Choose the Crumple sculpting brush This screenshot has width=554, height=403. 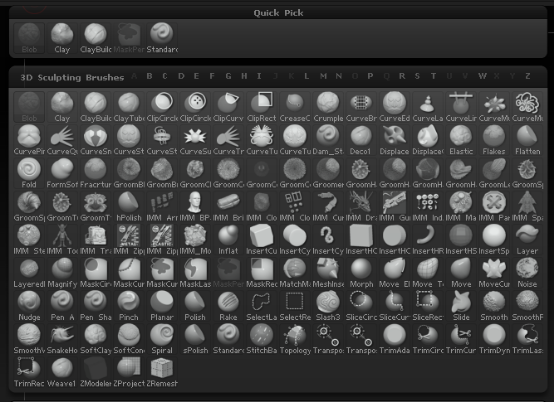(x=328, y=107)
